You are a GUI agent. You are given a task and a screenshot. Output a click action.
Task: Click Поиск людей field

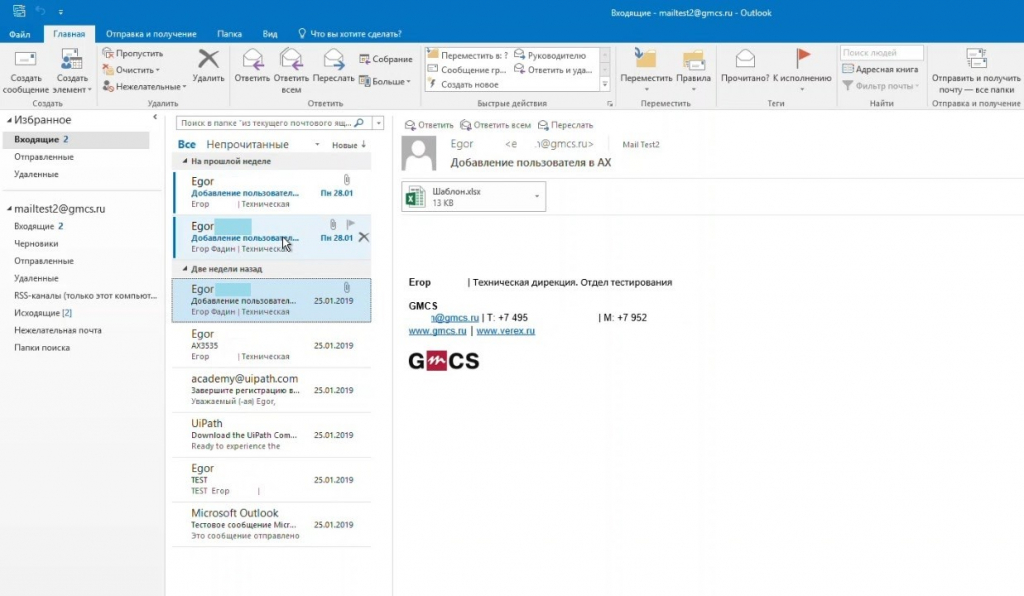point(882,52)
